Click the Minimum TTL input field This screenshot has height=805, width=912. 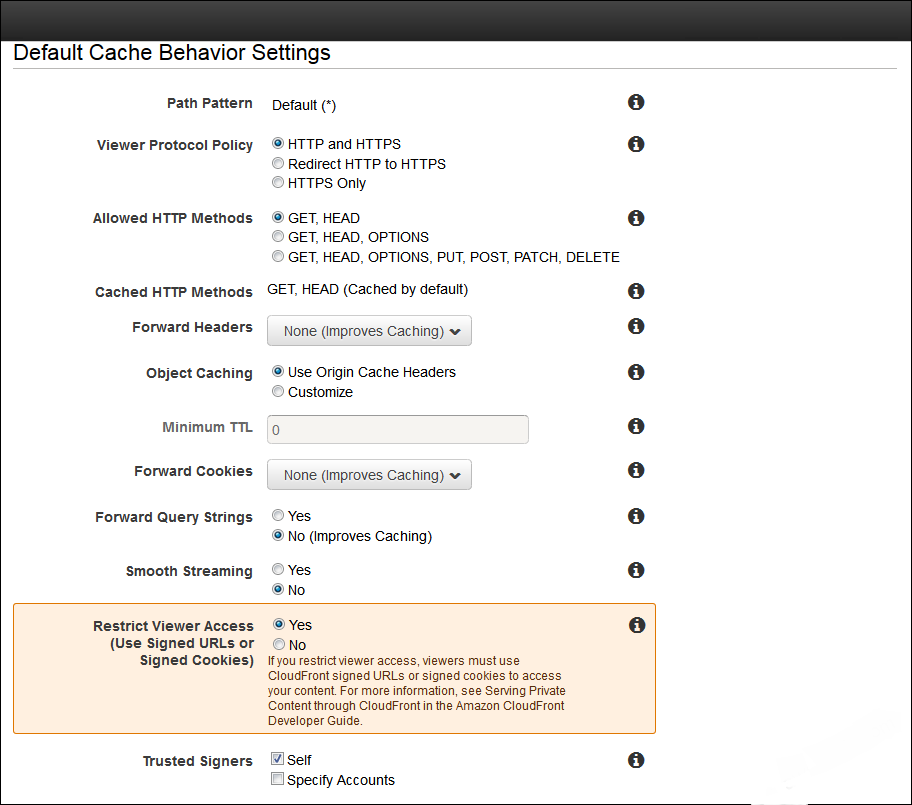tap(398, 429)
